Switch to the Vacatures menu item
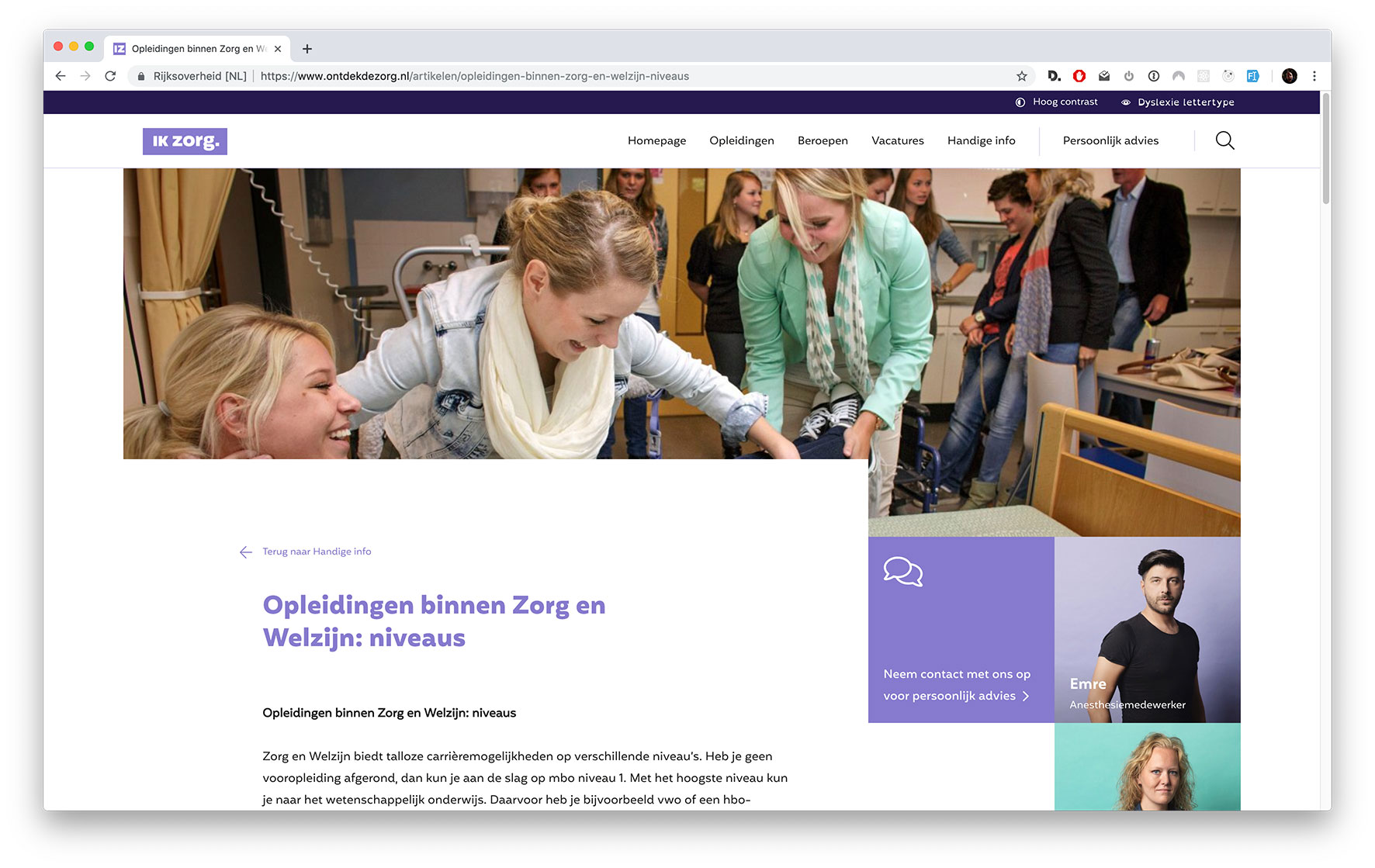 (x=897, y=140)
